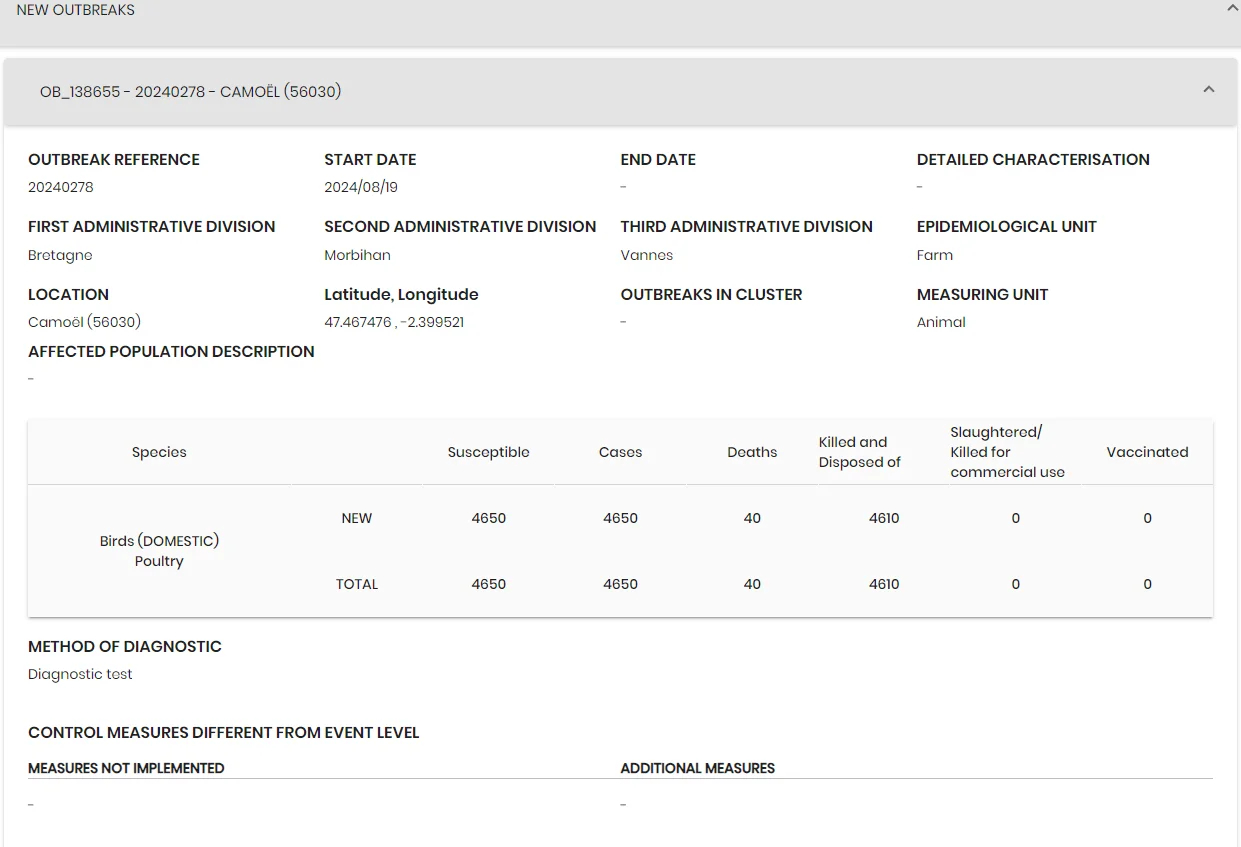
Task: Click the Slaughtered/Killed for commercial use header
Action: [1007, 452]
